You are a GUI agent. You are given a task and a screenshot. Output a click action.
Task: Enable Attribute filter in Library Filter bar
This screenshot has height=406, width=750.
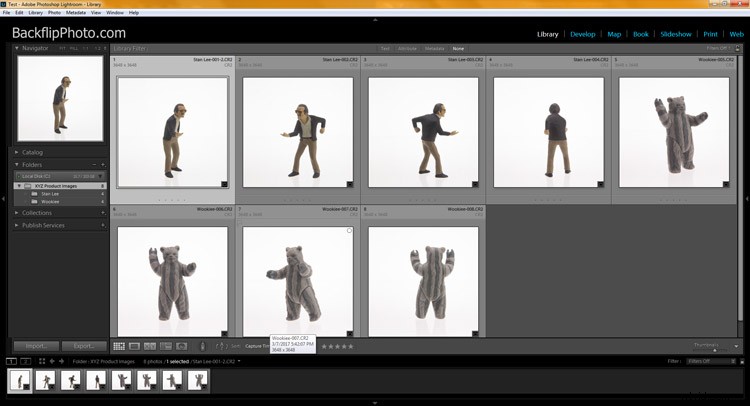pos(407,48)
